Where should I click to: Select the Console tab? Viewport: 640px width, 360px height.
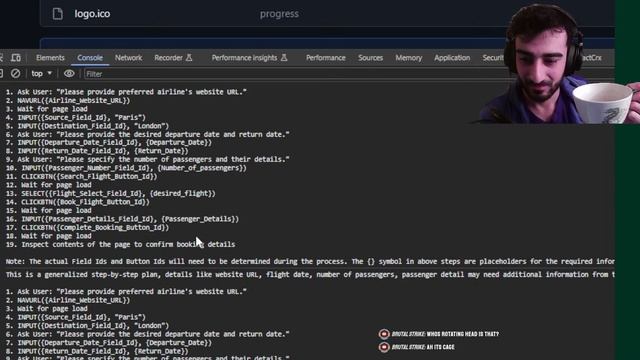90,58
